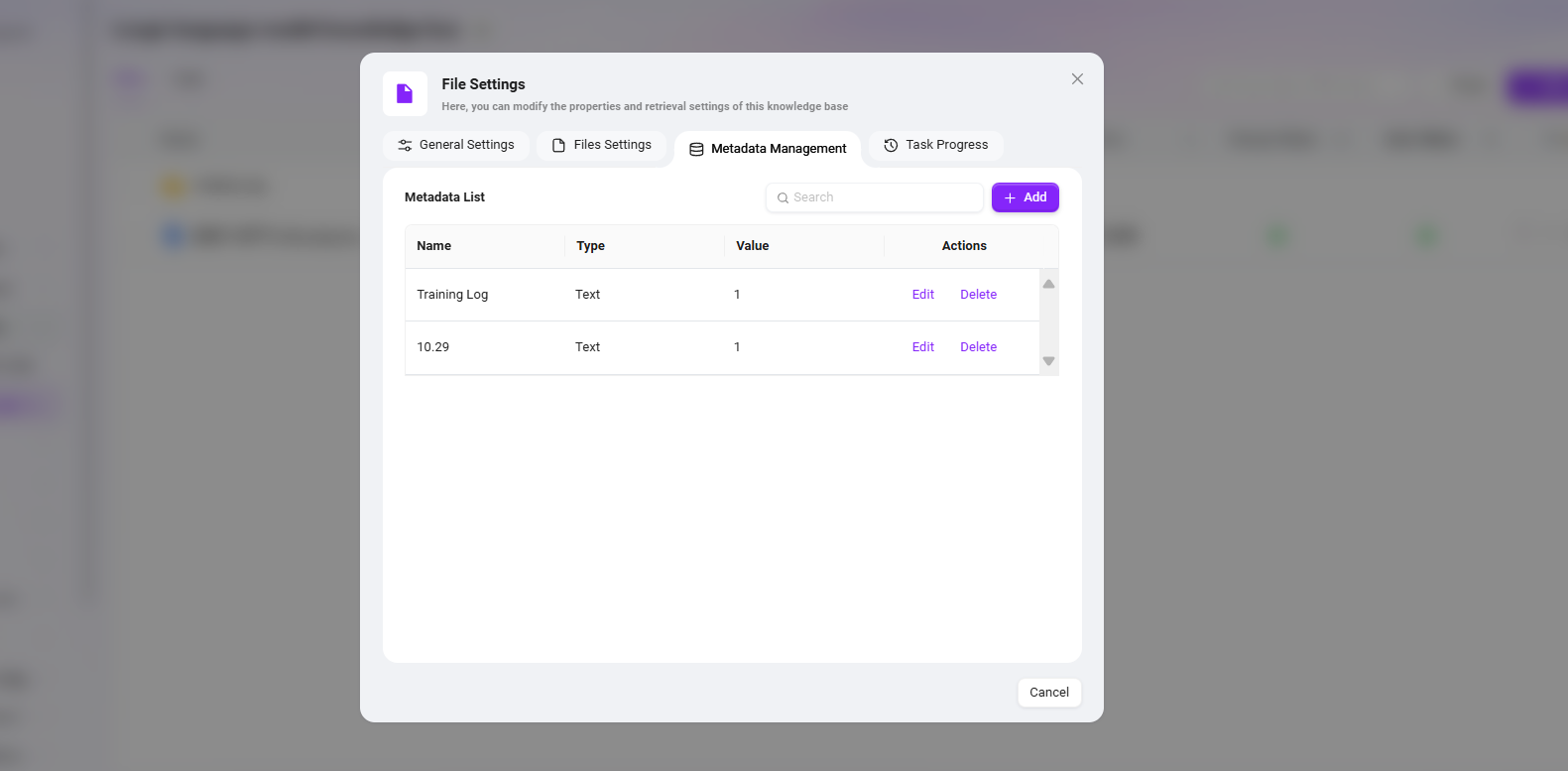Delete the 10.29 metadata row
The height and width of the screenshot is (771, 1568).
point(978,347)
